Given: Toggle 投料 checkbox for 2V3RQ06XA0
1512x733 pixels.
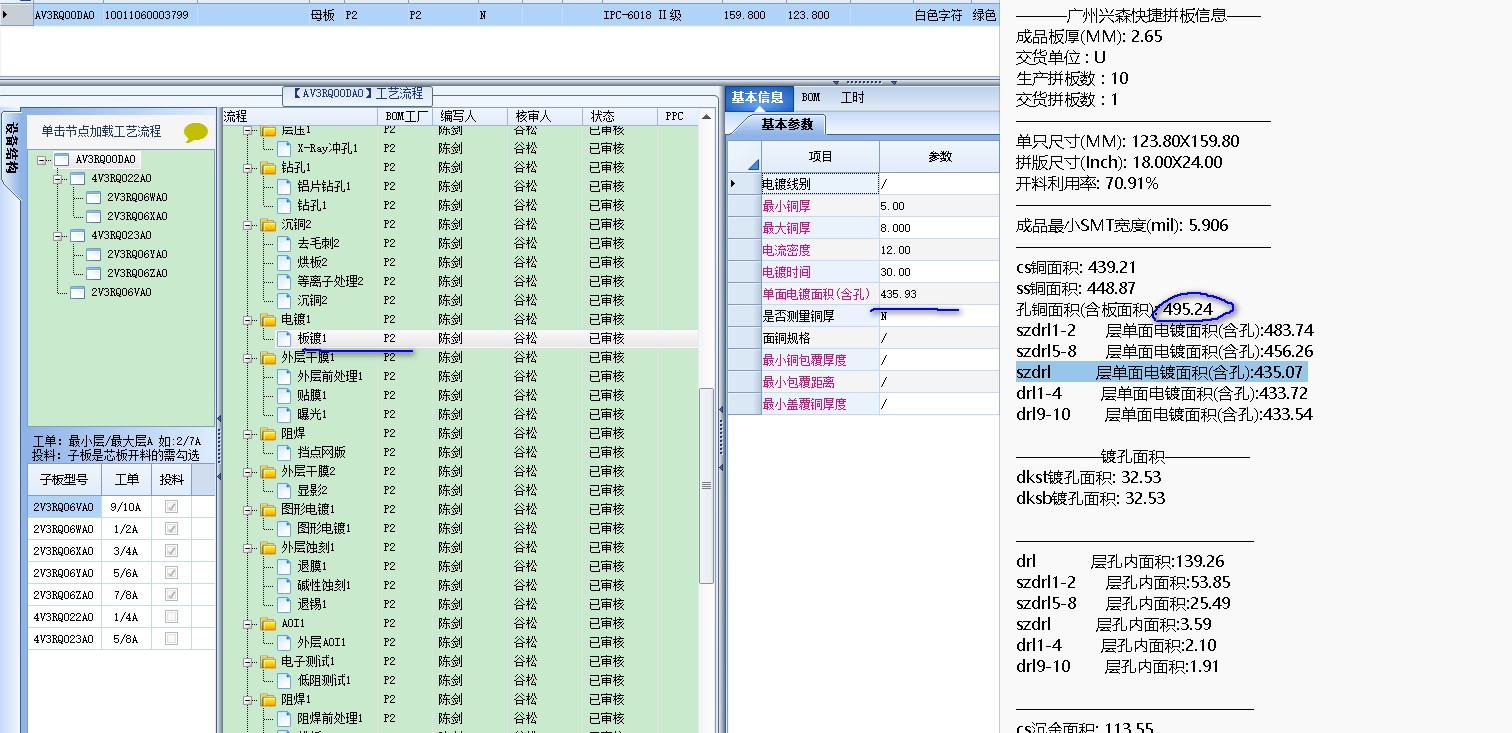Looking at the screenshot, I should pos(171,551).
